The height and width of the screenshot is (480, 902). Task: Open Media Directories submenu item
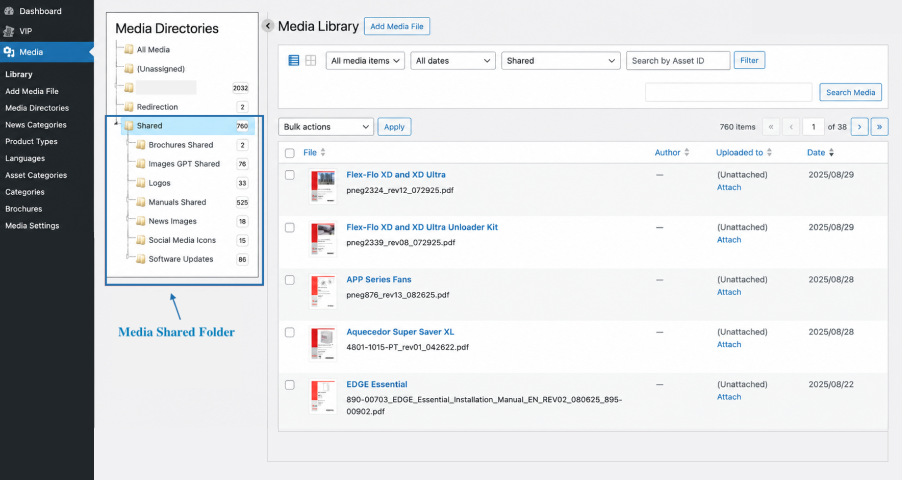click(37, 108)
